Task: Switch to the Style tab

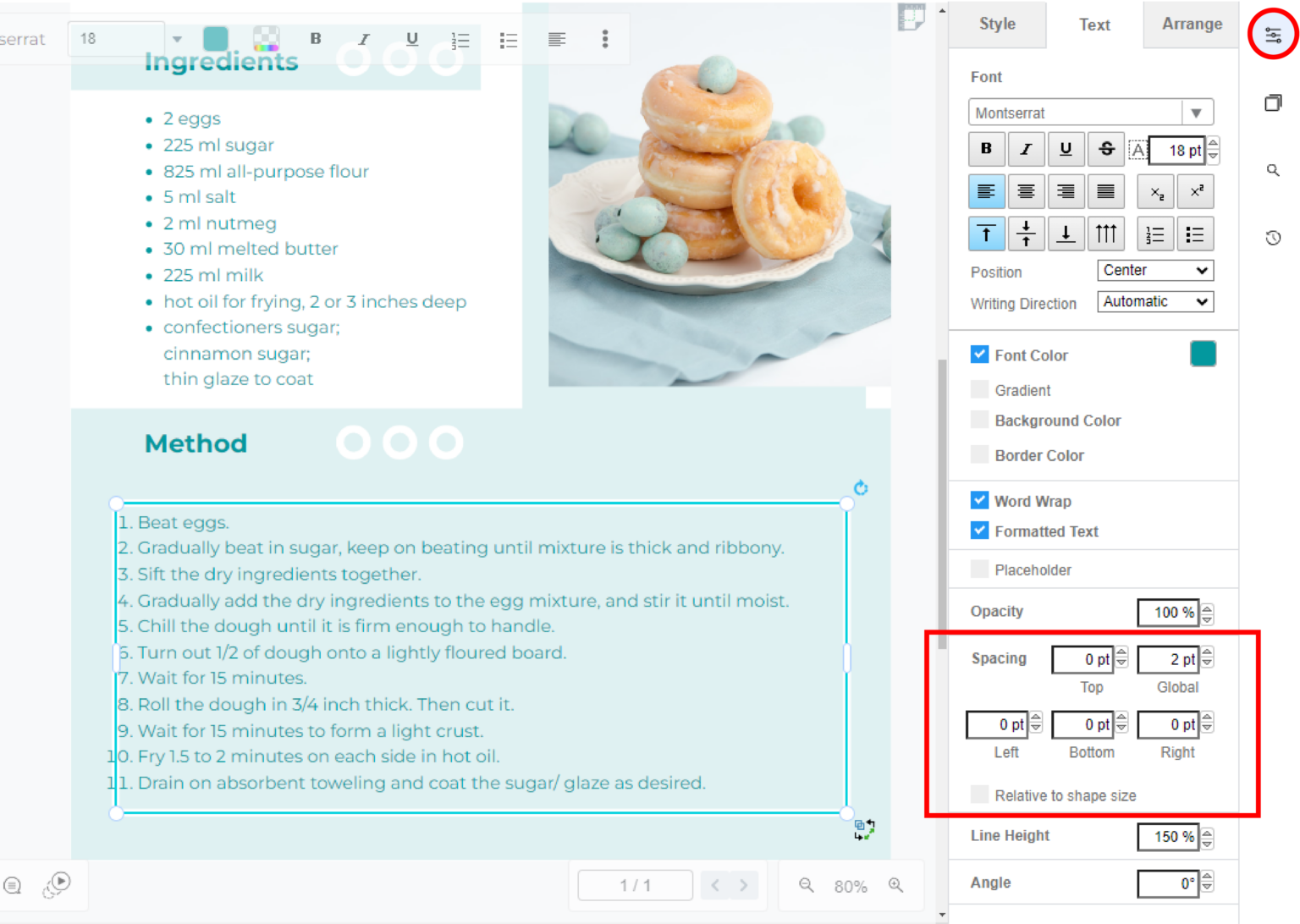Action: [997, 25]
